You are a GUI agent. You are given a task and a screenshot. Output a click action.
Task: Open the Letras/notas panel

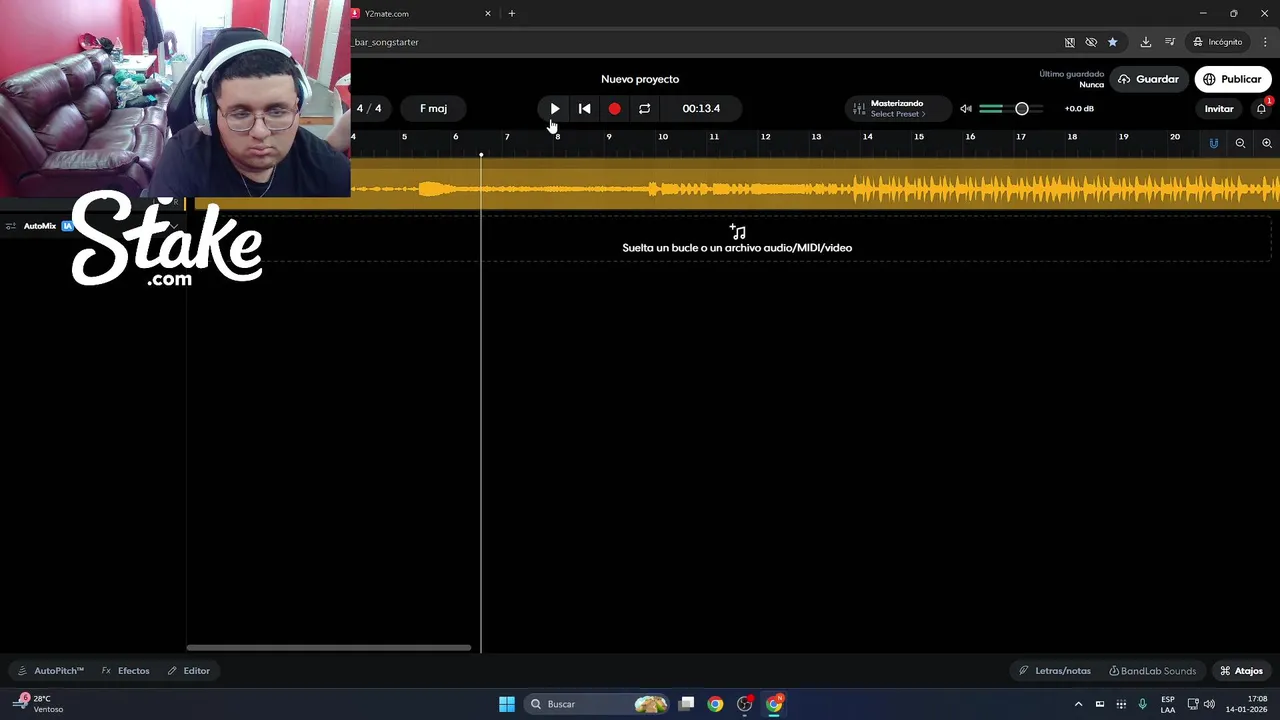click(1055, 671)
